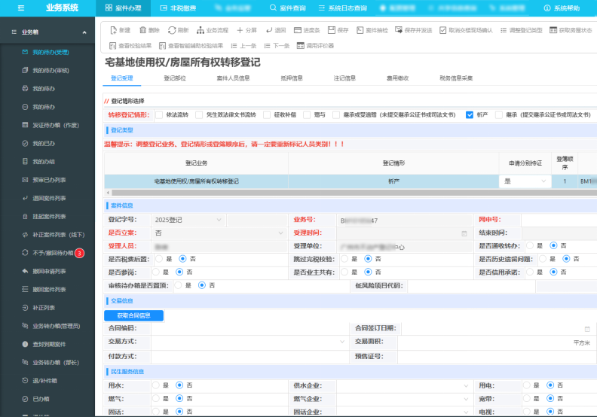The height and width of the screenshot is (420, 600).
Task: Open the 案件查询 top menu
Action: pyautogui.click(x=288, y=7)
